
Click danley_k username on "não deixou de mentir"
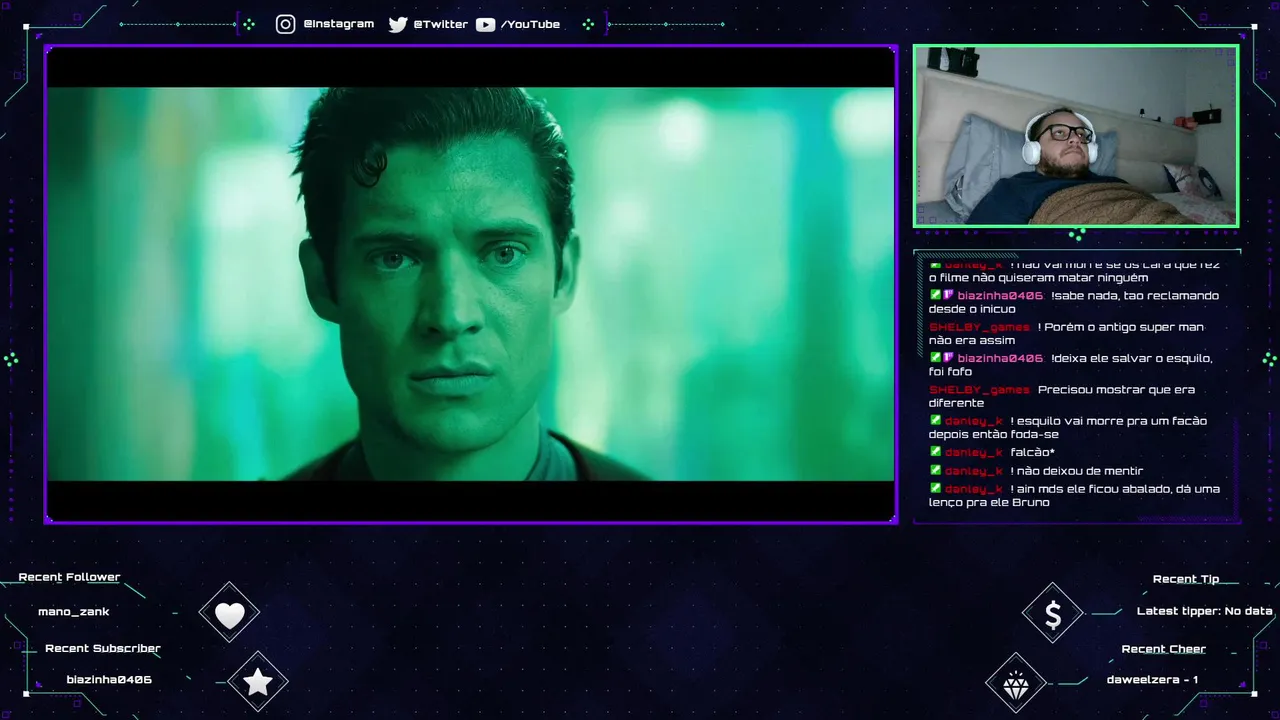pyautogui.click(x=974, y=470)
